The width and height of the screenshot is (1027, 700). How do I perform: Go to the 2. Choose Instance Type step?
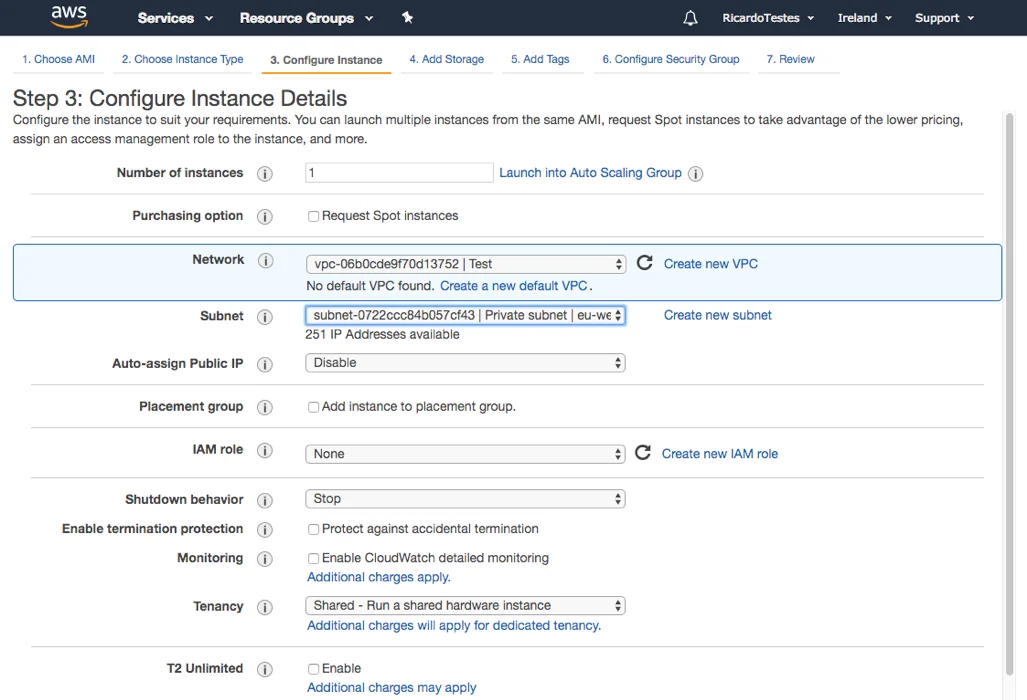pyautogui.click(x=182, y=59)
